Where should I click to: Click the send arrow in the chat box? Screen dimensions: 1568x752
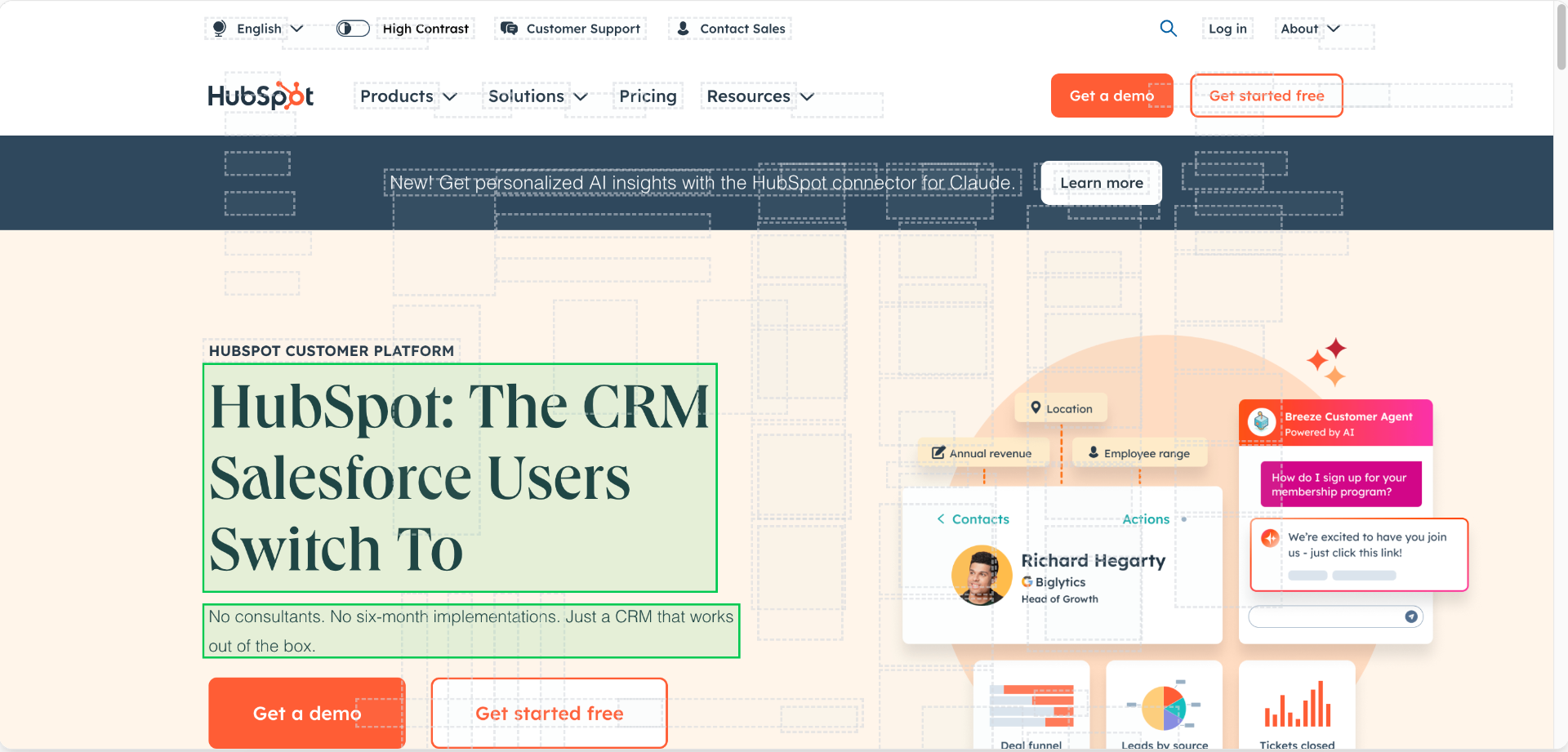click(x=1411, y=616)
